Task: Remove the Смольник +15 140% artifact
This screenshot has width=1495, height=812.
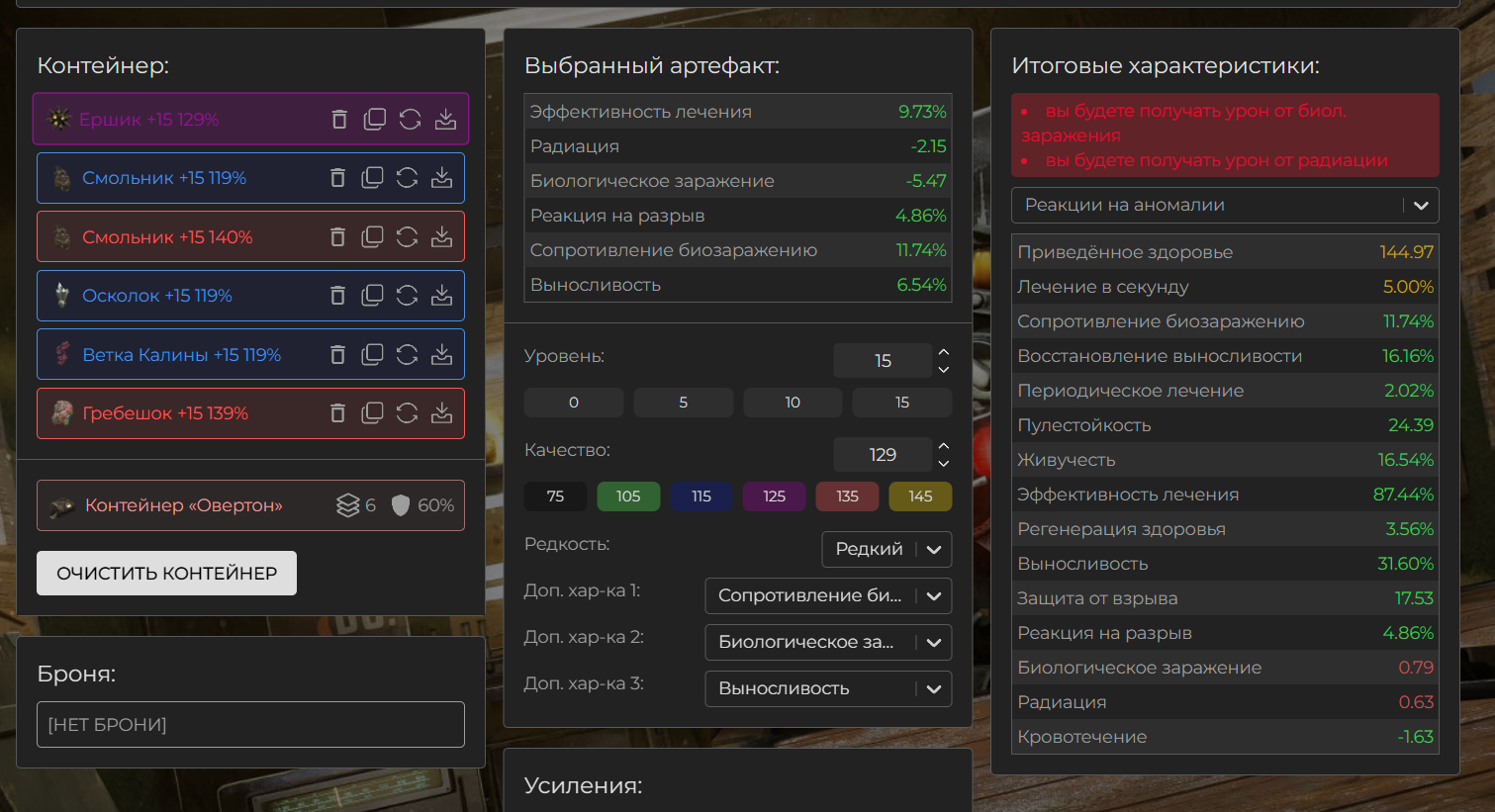Action: tap(337, 237)
